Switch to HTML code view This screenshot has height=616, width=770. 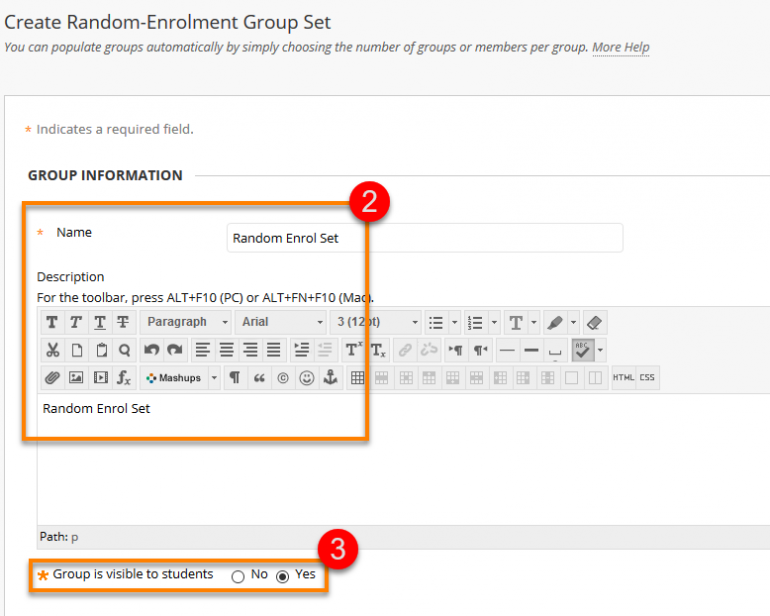[x=624, y=378]
